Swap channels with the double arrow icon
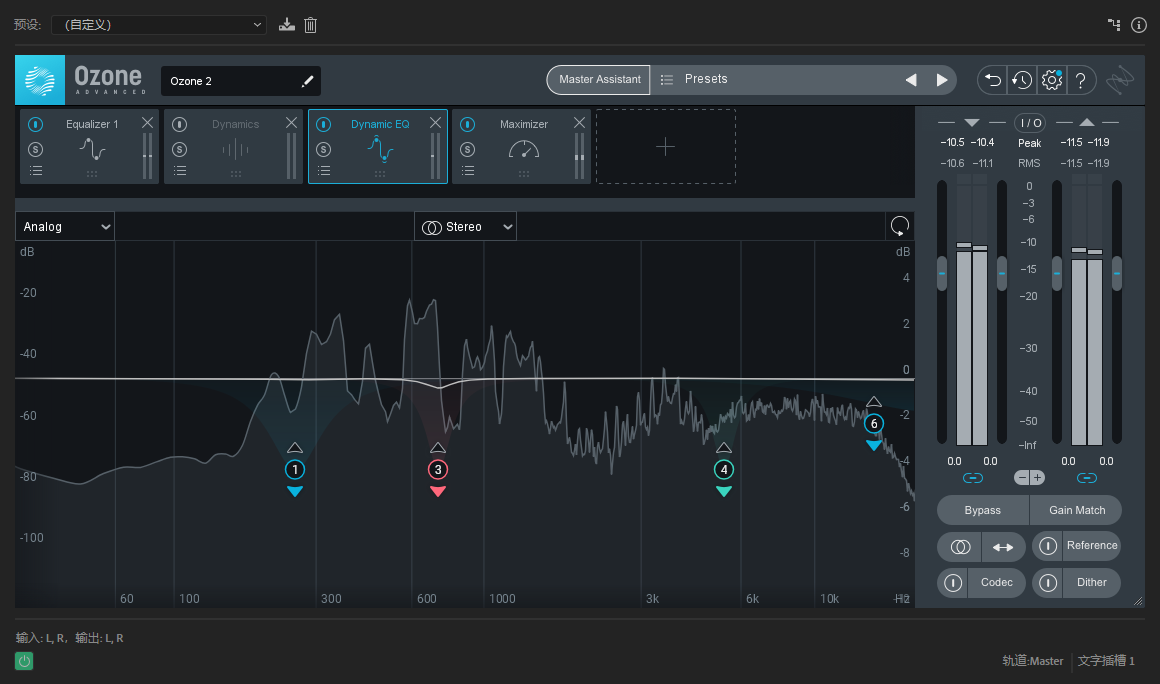Screen dimensions: 1160x684 coord(1003,546)
